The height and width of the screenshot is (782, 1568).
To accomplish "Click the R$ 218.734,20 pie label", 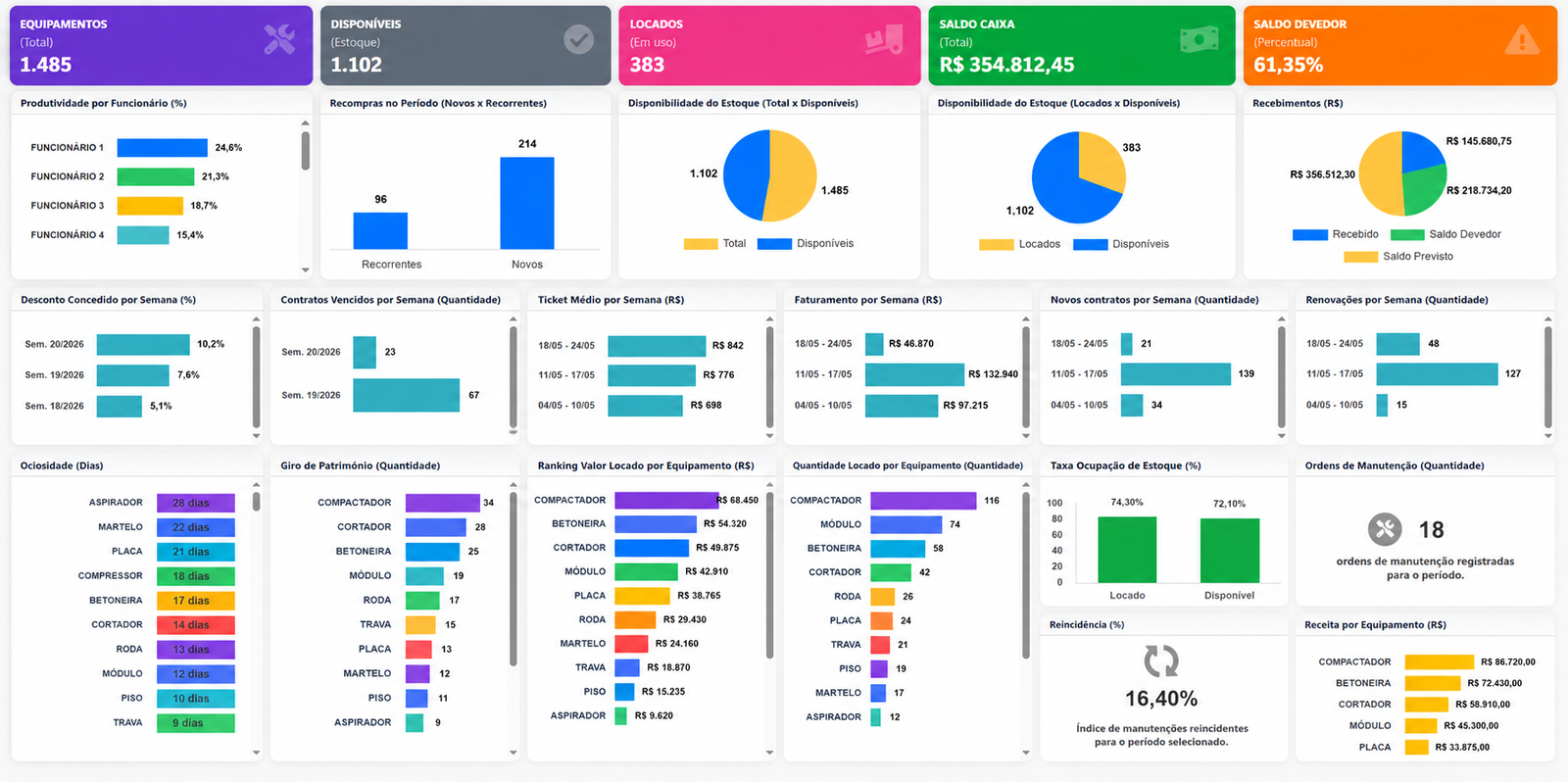I will point(1479,190).
